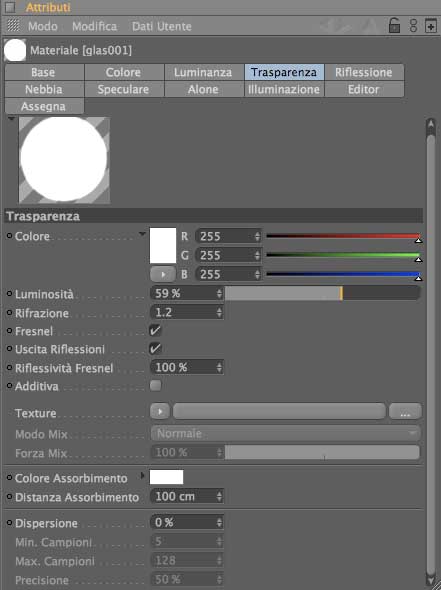Click the glas001 material sphere icon
This screenshot has width=441, height=590.
click(x=15, y=50)
